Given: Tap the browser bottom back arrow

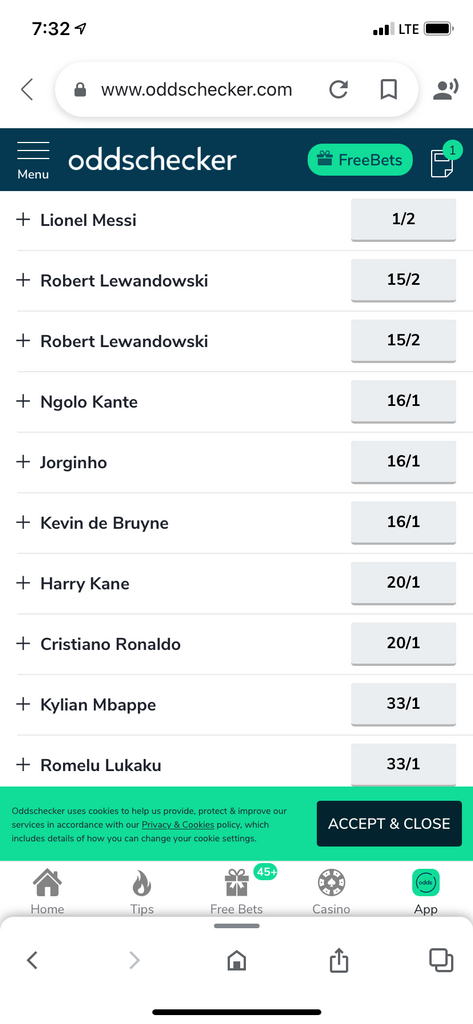Looking at the screenshot, I should pos(32,960).
